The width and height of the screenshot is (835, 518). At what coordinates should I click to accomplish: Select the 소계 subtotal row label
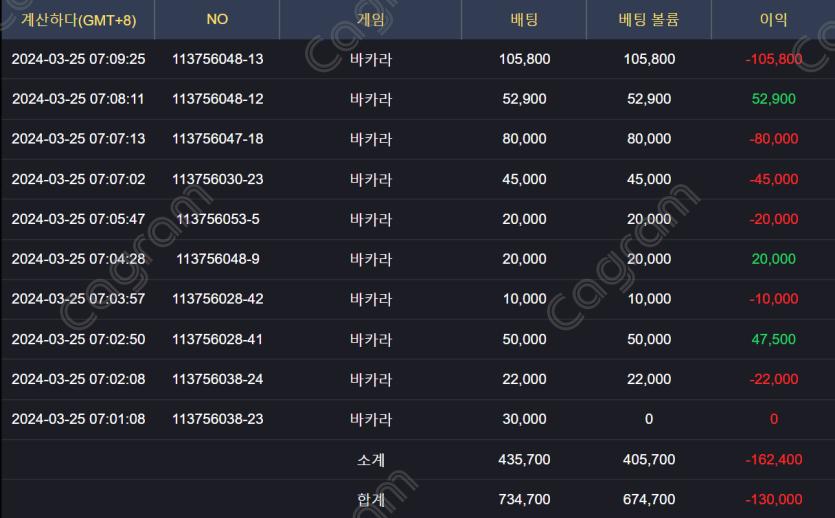371,460
